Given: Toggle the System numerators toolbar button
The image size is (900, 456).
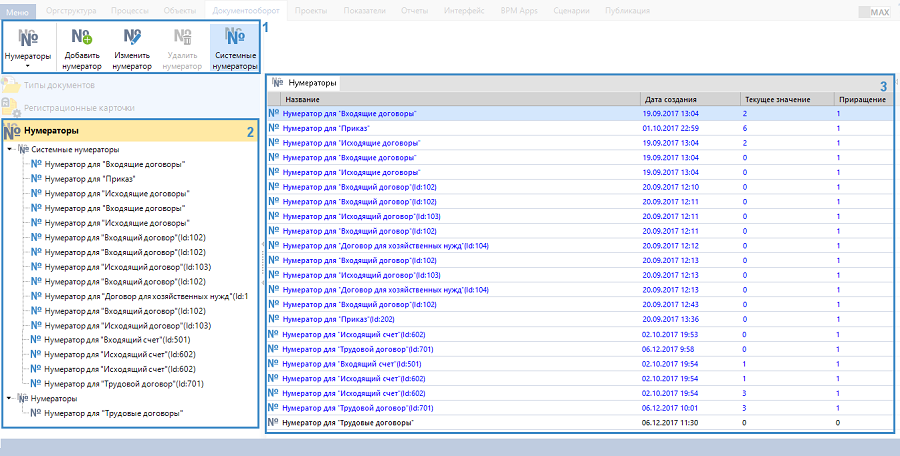Looking at the screenshot, I should pyautogui.click(x=235, y=47).
